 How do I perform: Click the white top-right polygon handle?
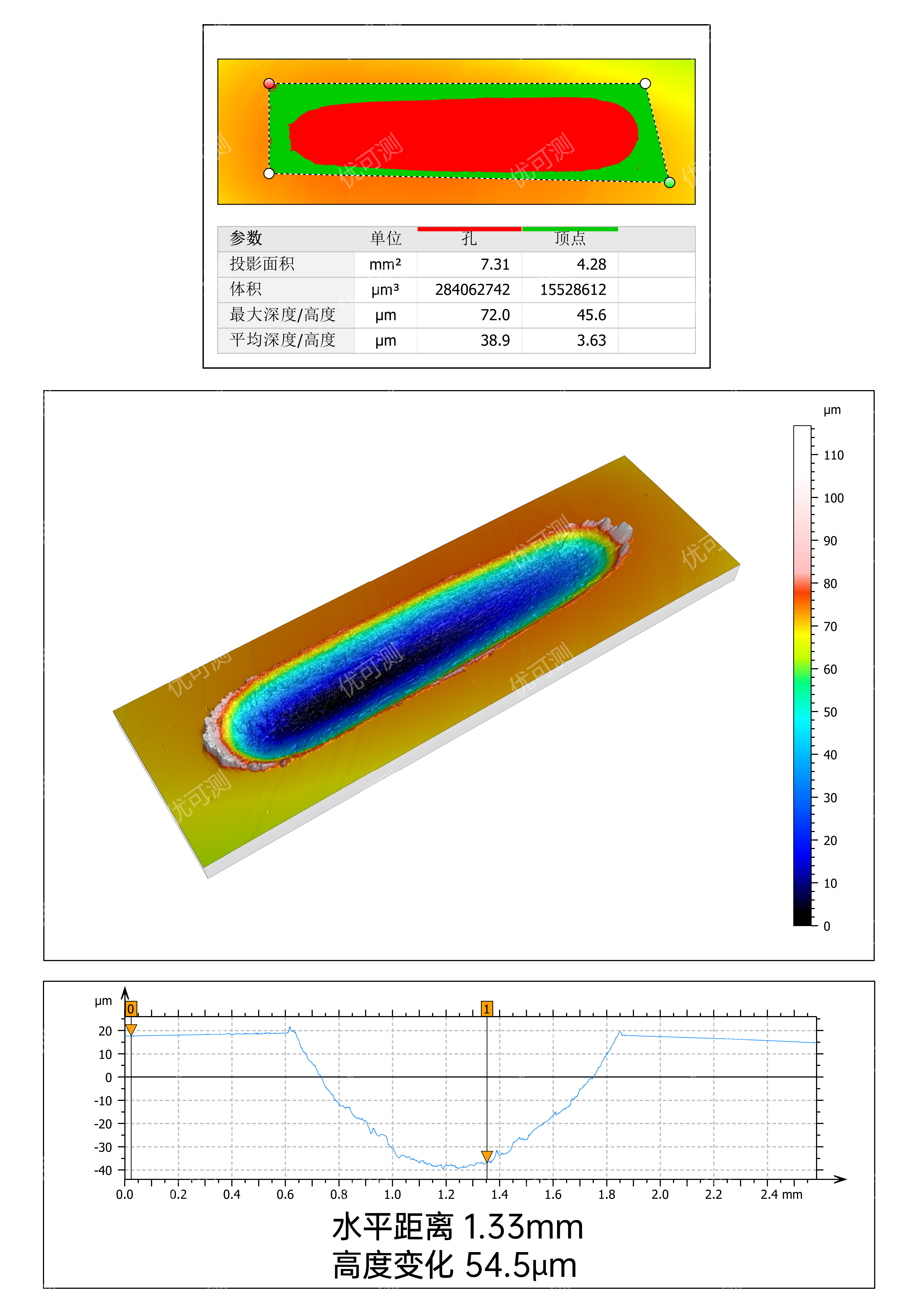(645, 84)
